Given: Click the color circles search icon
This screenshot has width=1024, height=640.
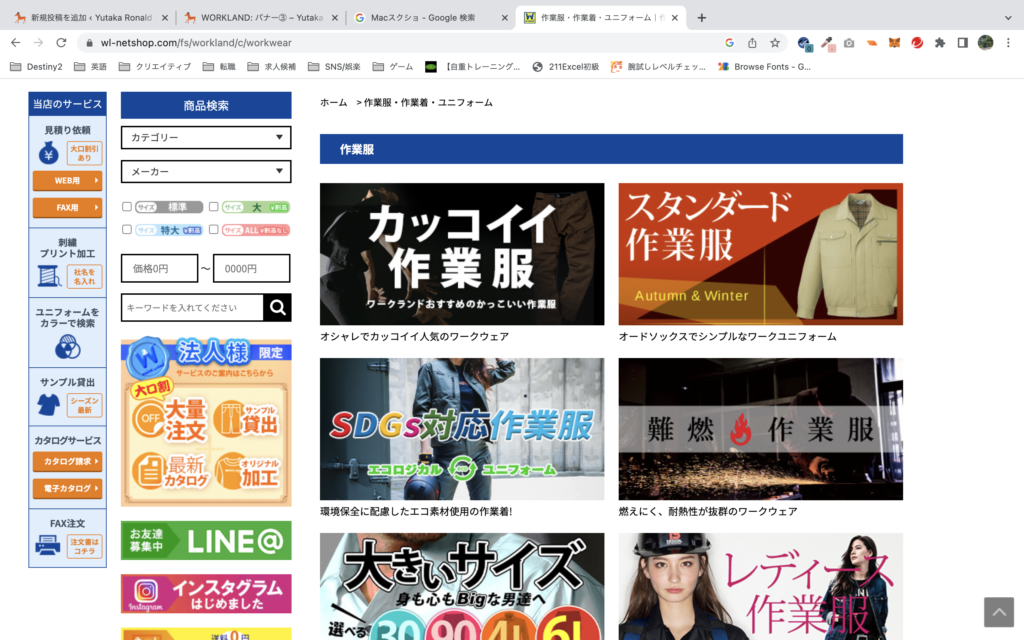Looking at the screenshot, I should coord(67,347).
